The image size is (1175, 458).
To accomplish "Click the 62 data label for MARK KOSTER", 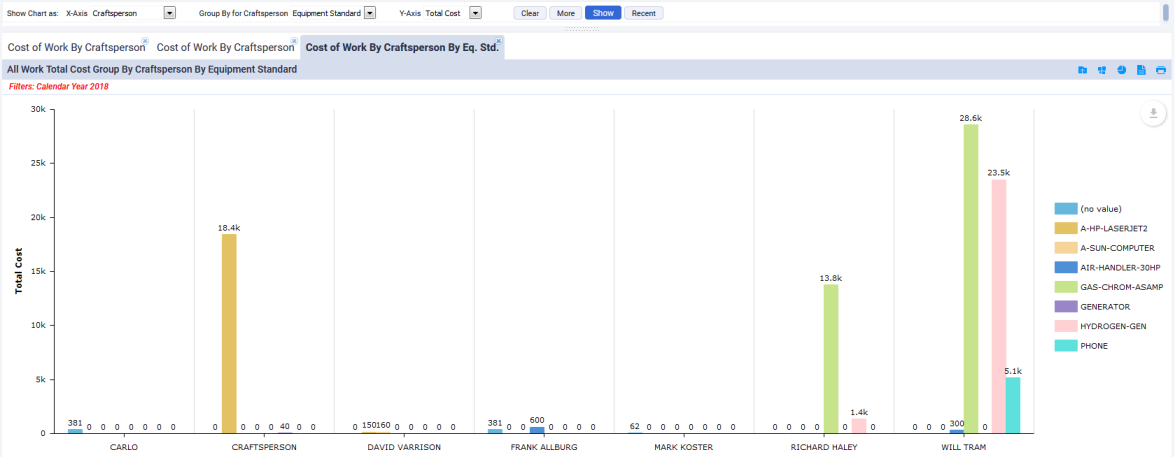I will tap(635, 426).
